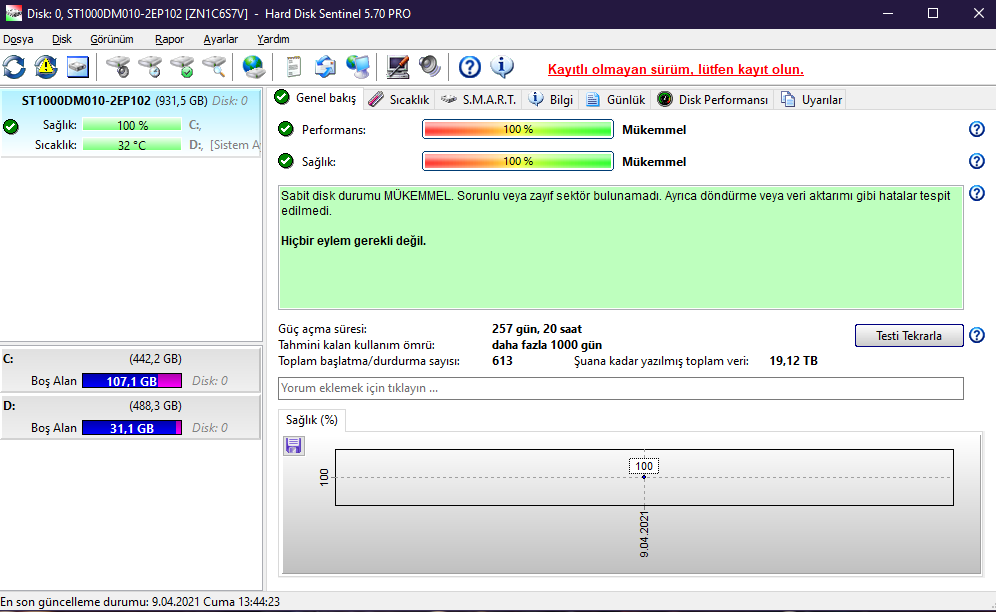The width and height of the screenshot is (996, 612).
Task: Switch to the Sıcaklık tab
Action: point(400,100)
